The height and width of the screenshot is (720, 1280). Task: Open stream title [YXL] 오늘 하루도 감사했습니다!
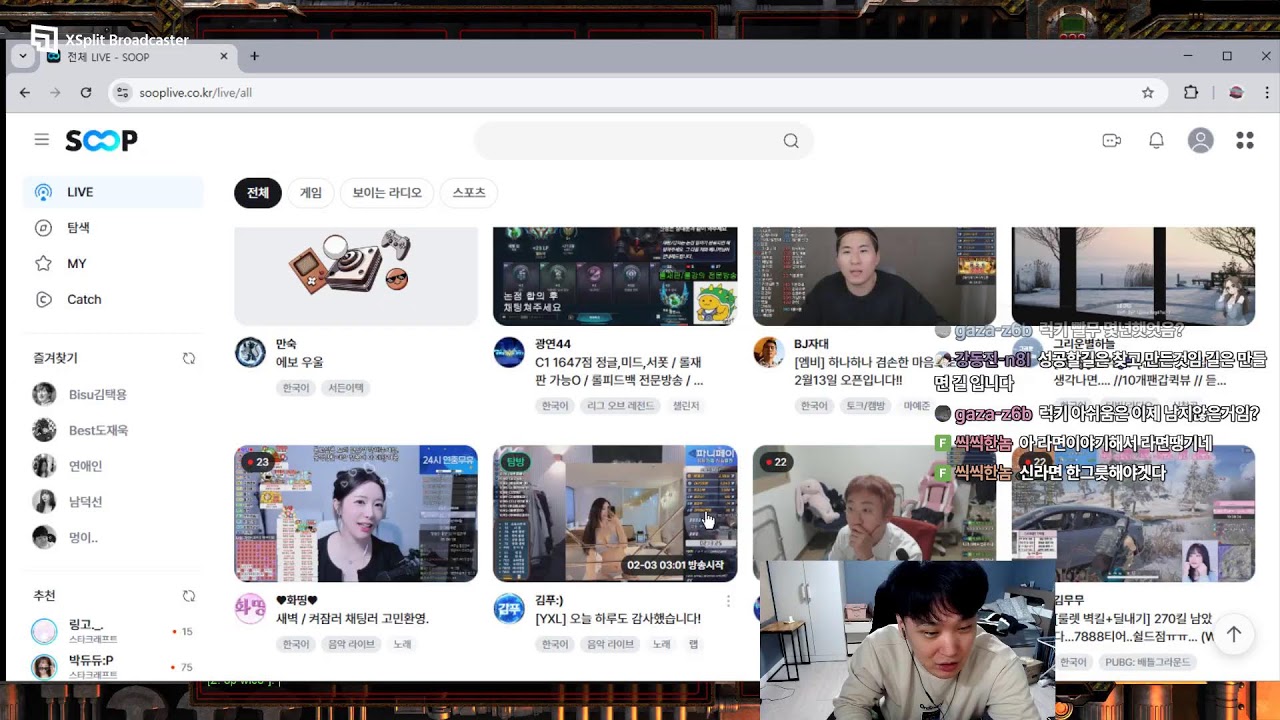coord(618,618)
